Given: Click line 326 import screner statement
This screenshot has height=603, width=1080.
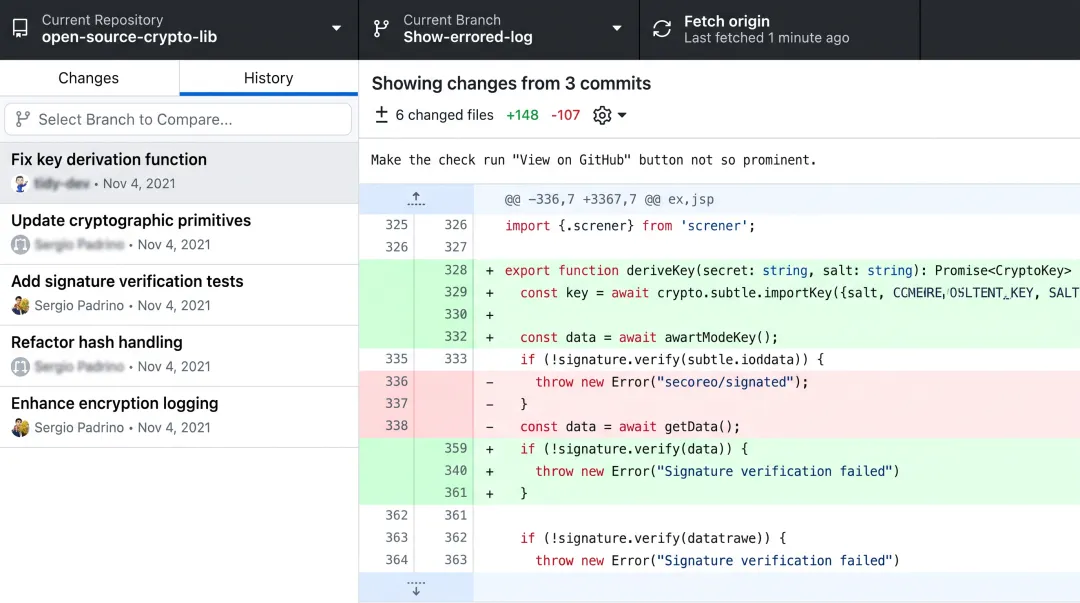Looking at the screenshot, I should coord(719,225).
